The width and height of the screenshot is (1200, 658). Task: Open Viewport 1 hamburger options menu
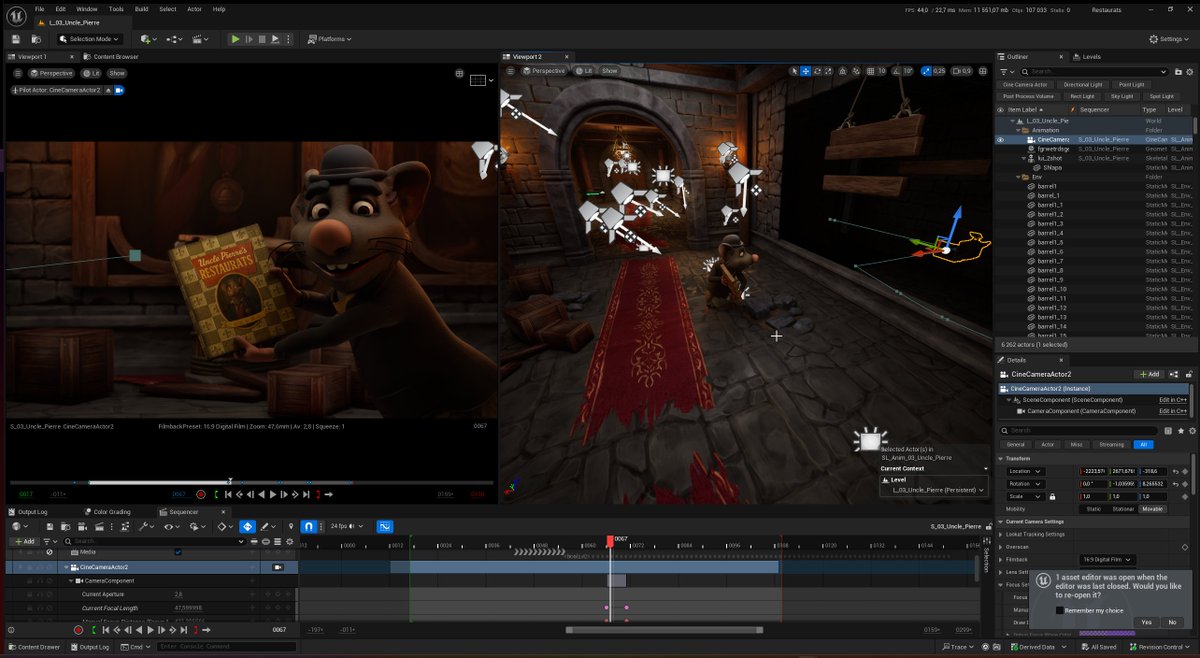click(x=18, y=73)
